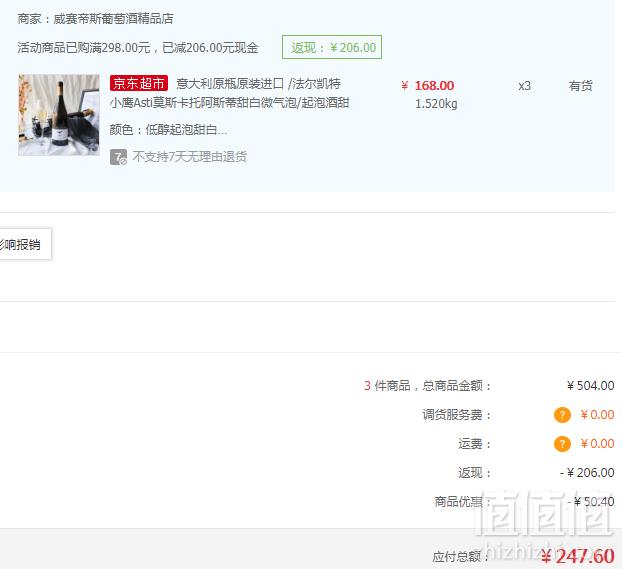Click the payable total ¥247.60
Viewport: 622px width, 569px height.
(578, 556)
